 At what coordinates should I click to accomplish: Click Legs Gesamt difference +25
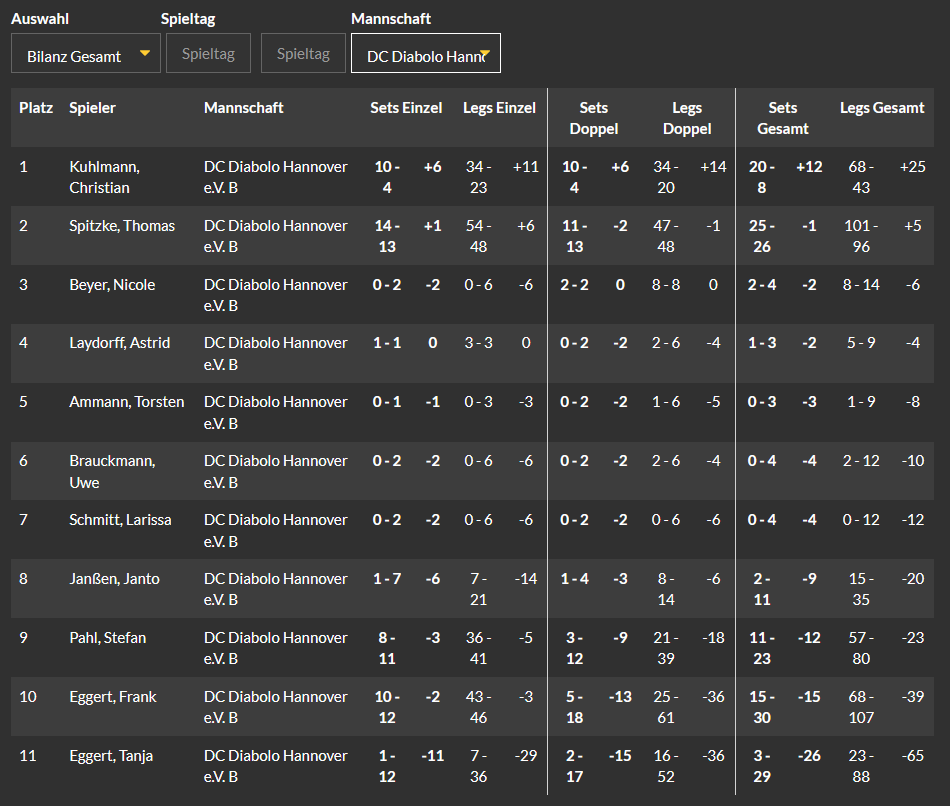pos(912,167)
